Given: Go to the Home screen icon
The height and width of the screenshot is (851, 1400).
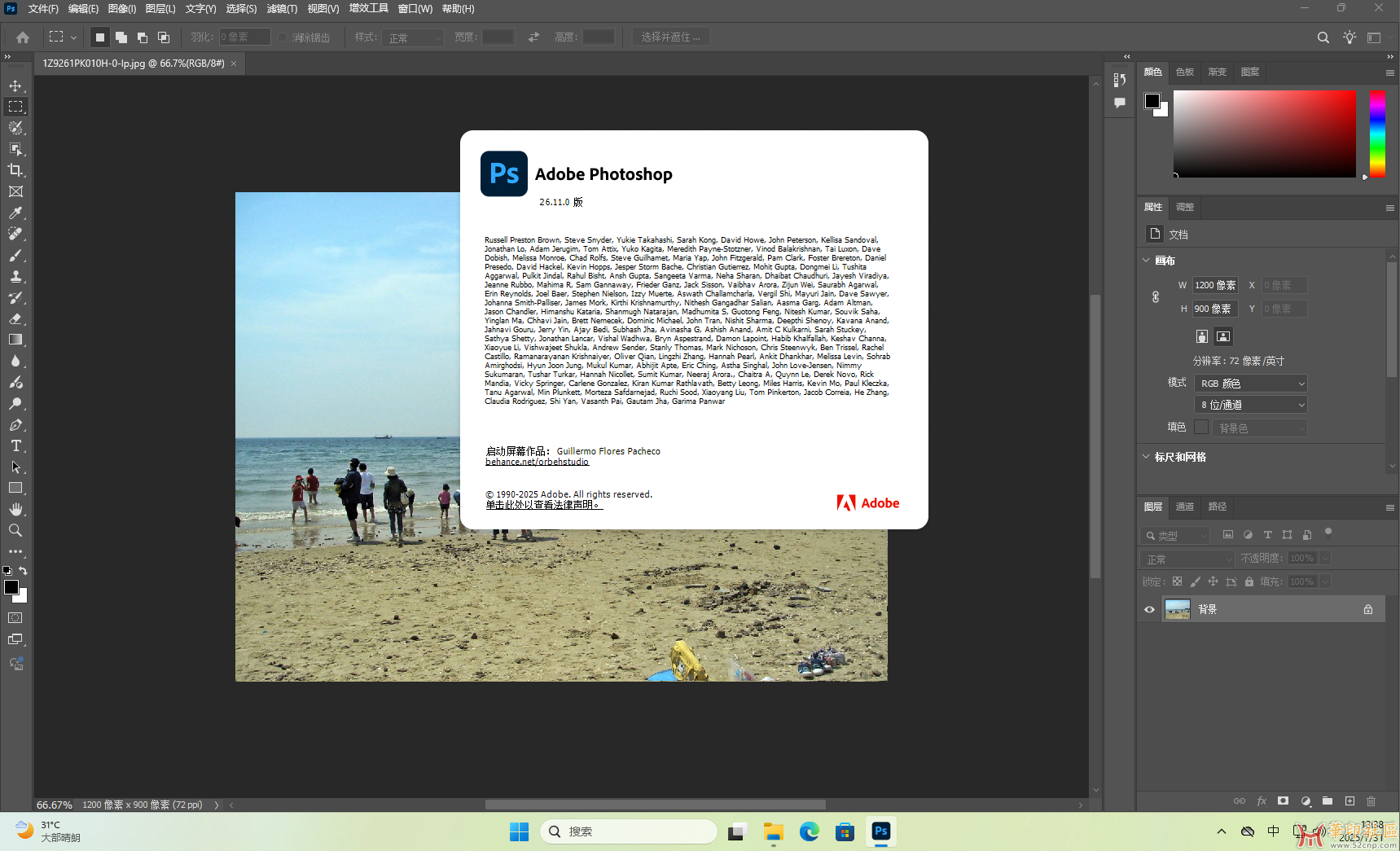Looking at the screenshot, I should point(23,37).
